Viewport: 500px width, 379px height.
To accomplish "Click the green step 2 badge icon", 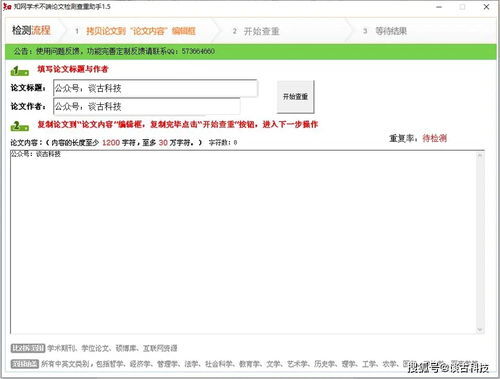I will coord(20,126).
